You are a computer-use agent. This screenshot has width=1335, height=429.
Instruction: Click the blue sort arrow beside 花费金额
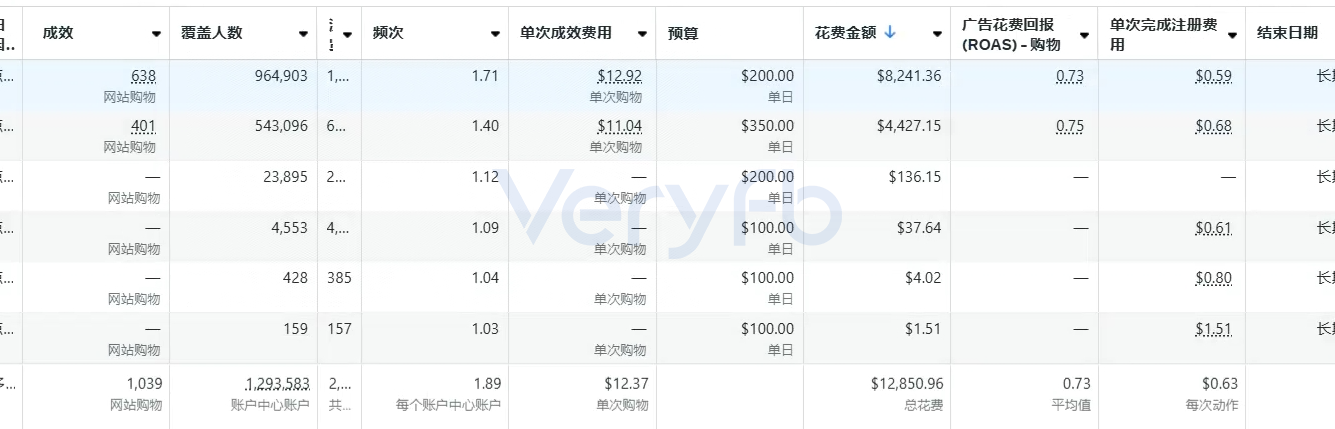click(890, 33)
